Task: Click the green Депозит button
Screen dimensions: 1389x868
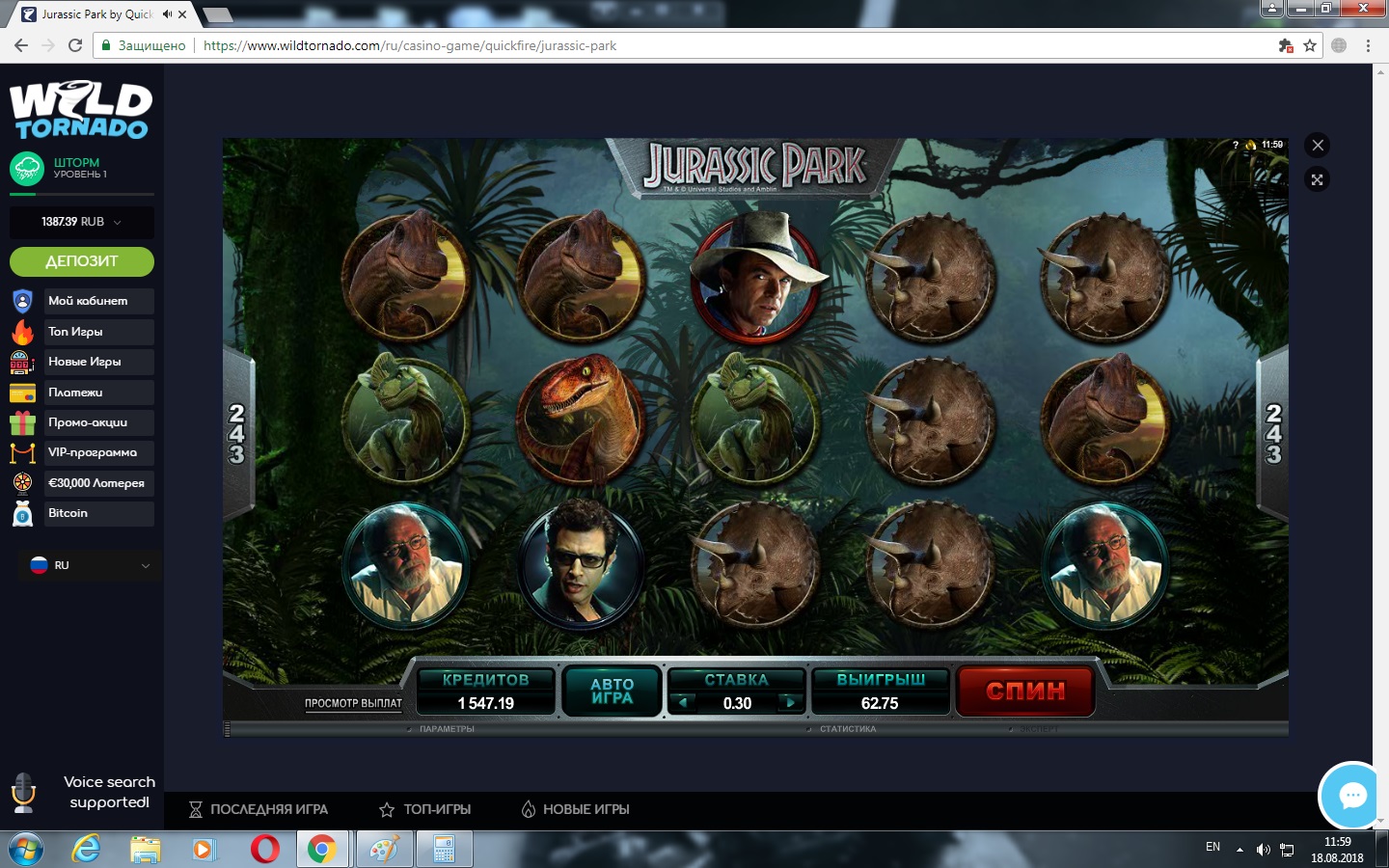Action: 82,261
